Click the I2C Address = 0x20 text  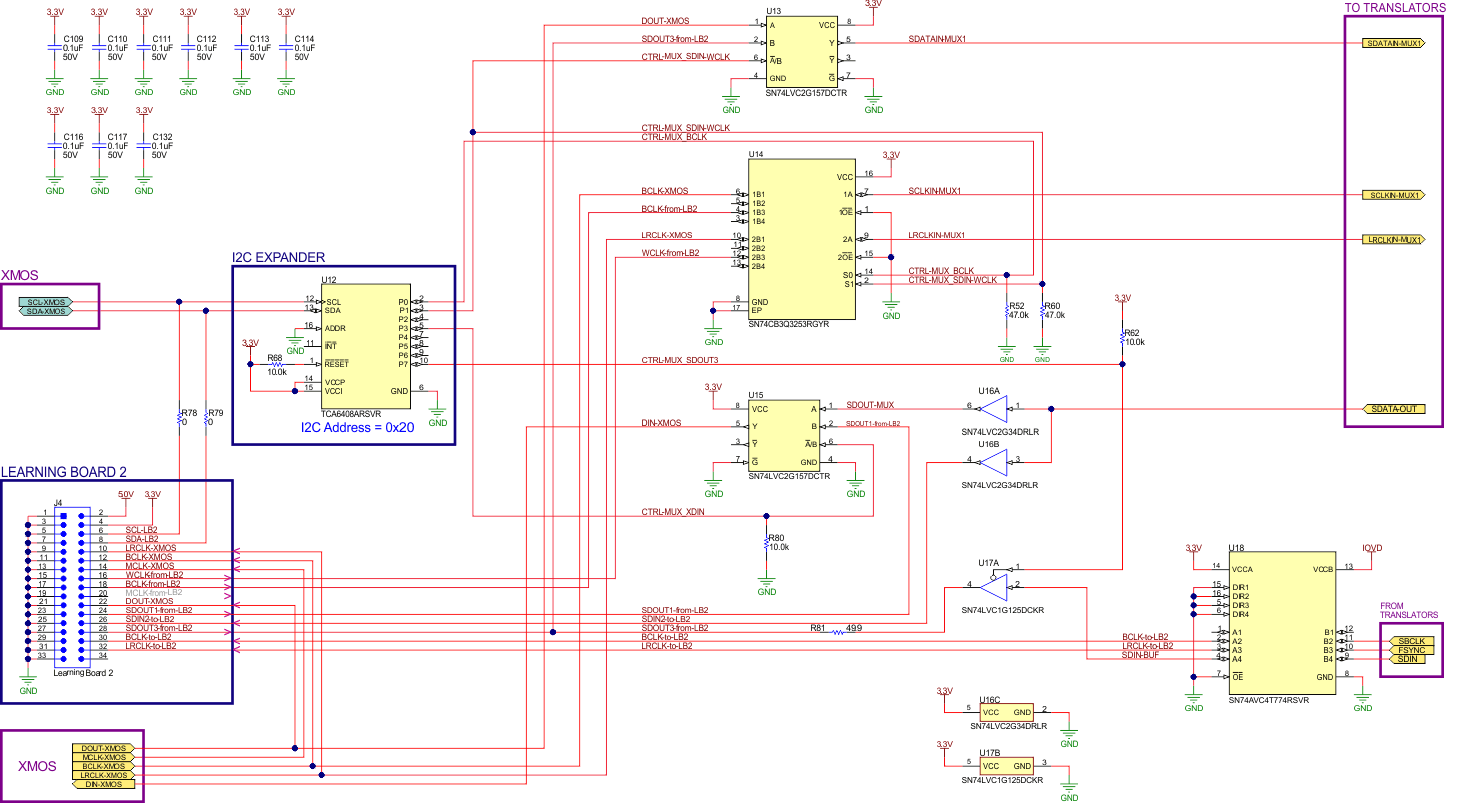point(359,425)
